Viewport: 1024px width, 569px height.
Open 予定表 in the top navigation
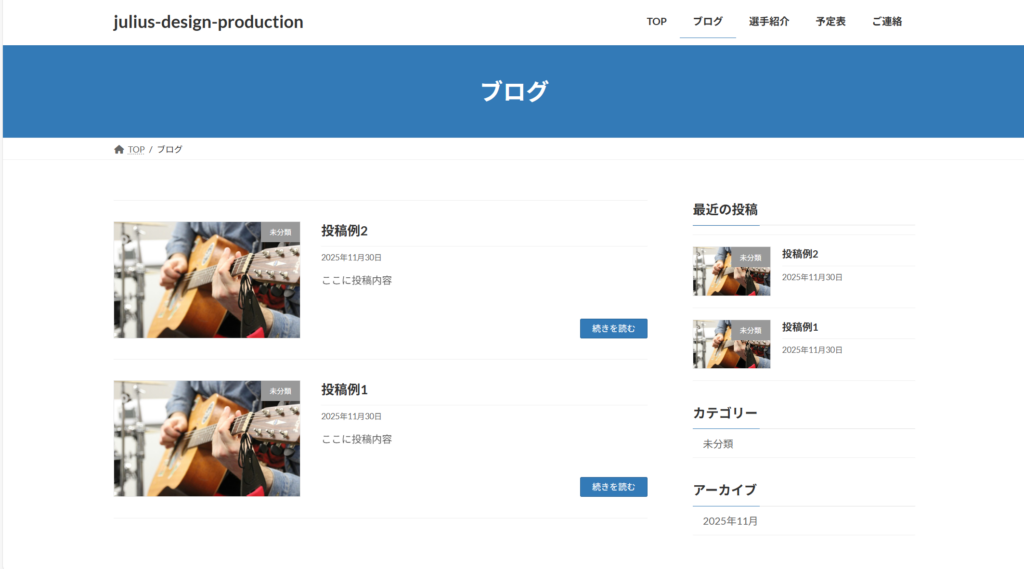(x=830, y=22)
